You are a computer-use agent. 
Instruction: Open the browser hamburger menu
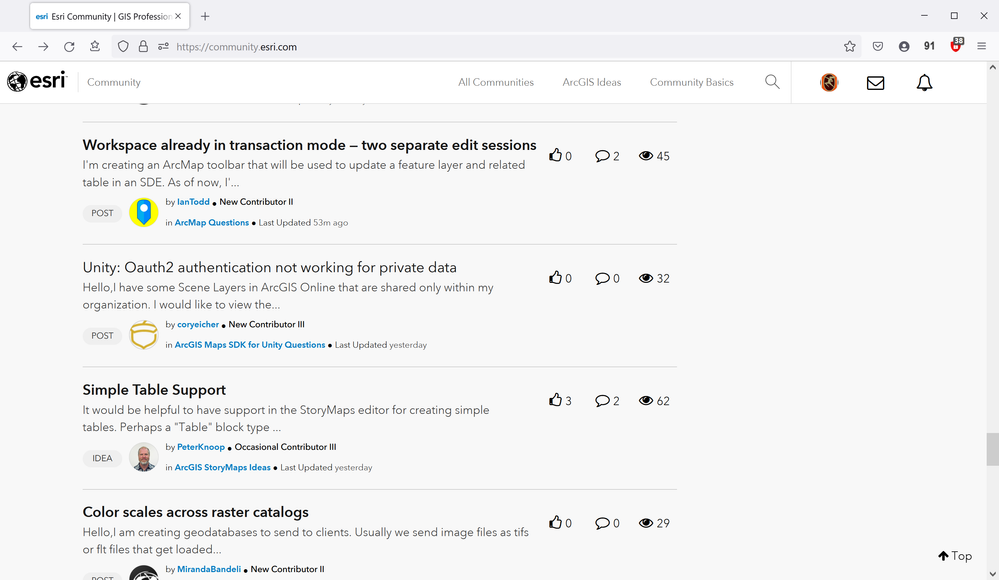coord(982,47)
